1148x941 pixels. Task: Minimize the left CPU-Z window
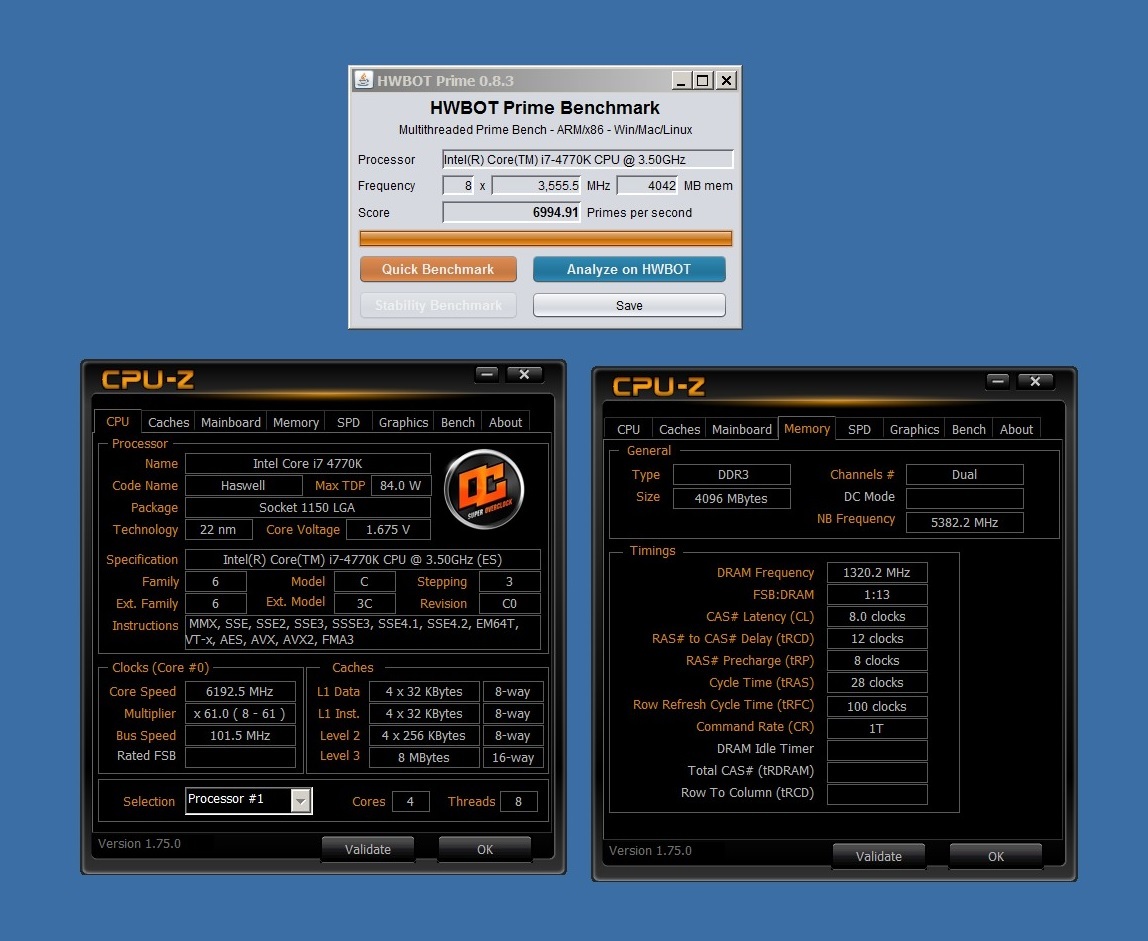(487, 374)
